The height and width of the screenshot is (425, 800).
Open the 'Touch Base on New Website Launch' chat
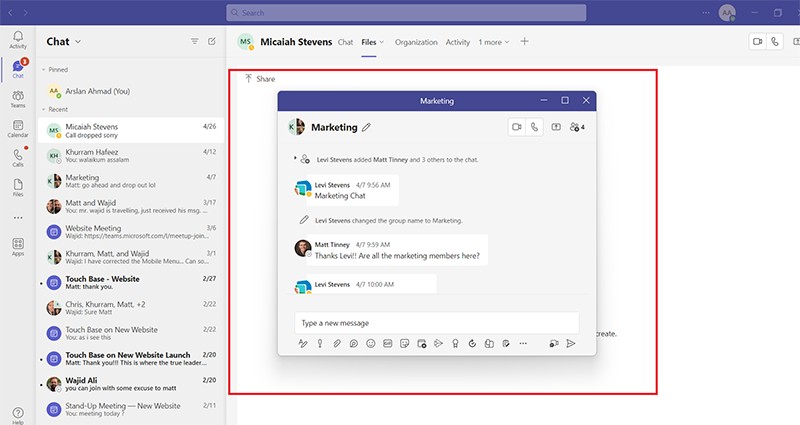pos(131,359)
